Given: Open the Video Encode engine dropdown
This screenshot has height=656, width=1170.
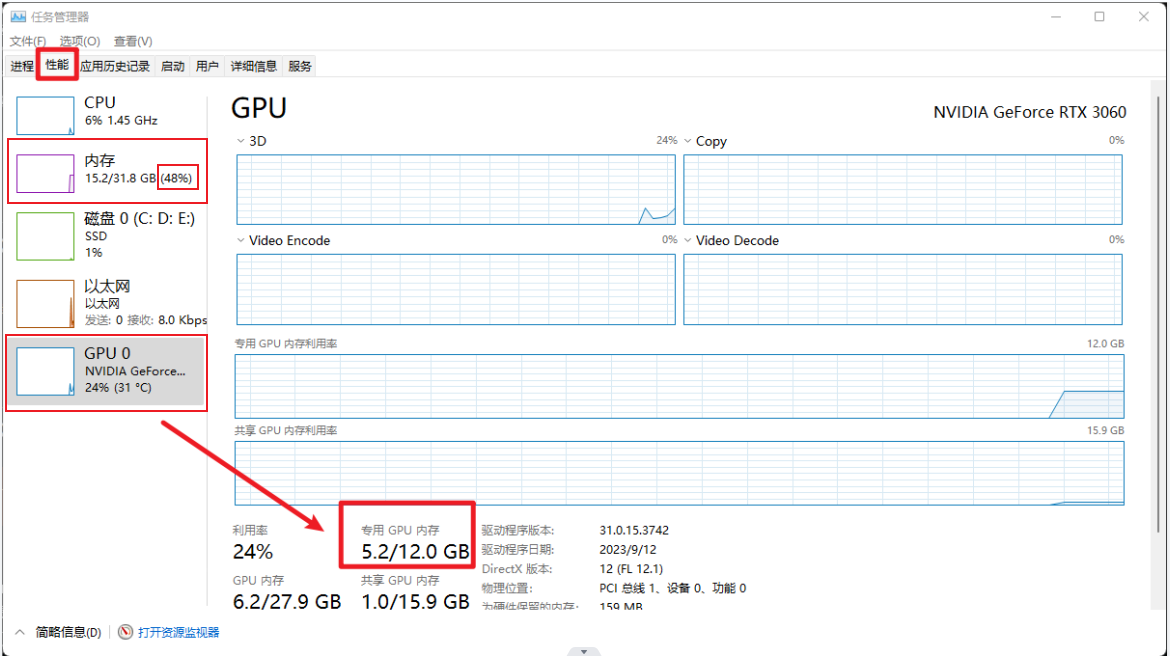Looking at the screenshot, I should pos(241,240).
